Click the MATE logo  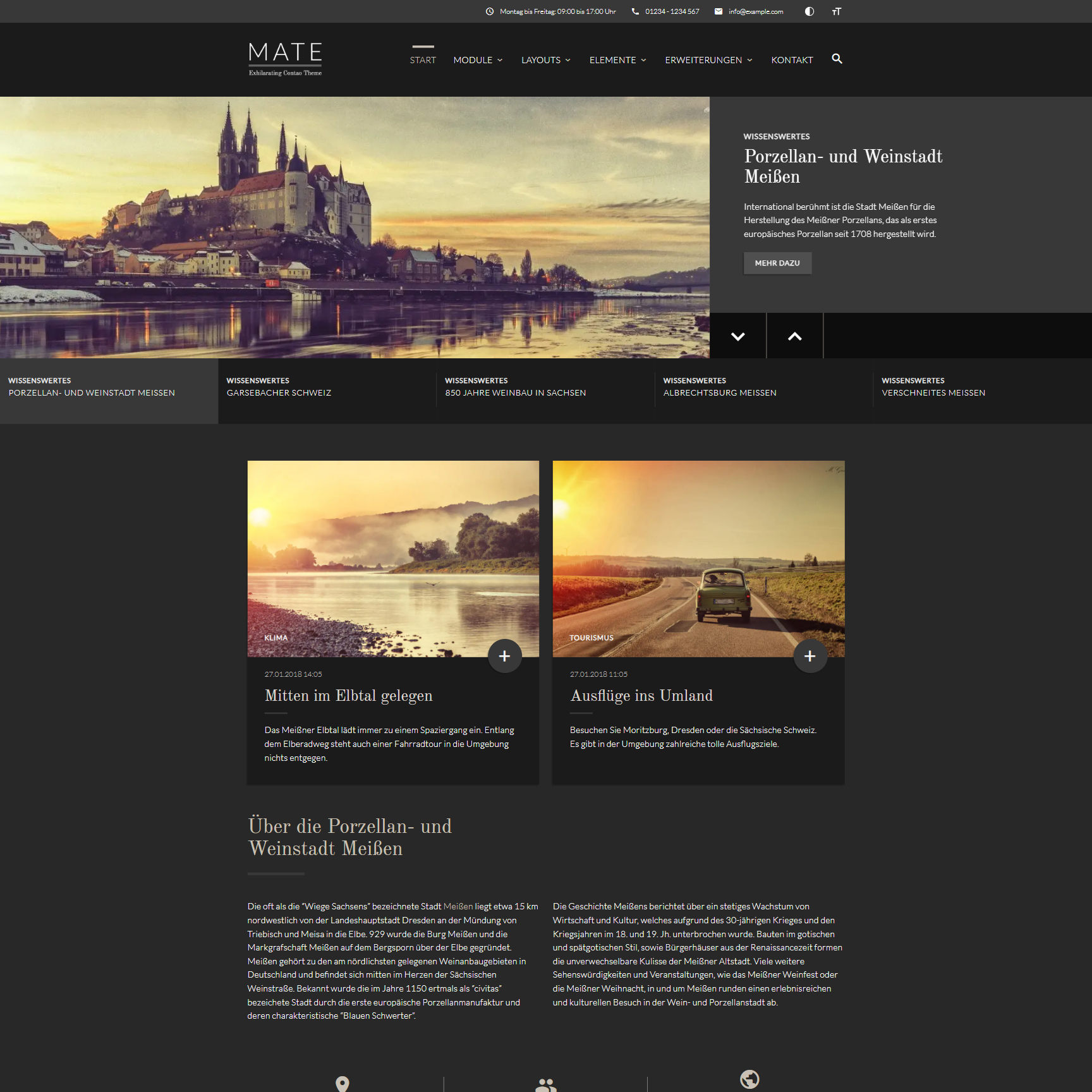coord(285,59)
